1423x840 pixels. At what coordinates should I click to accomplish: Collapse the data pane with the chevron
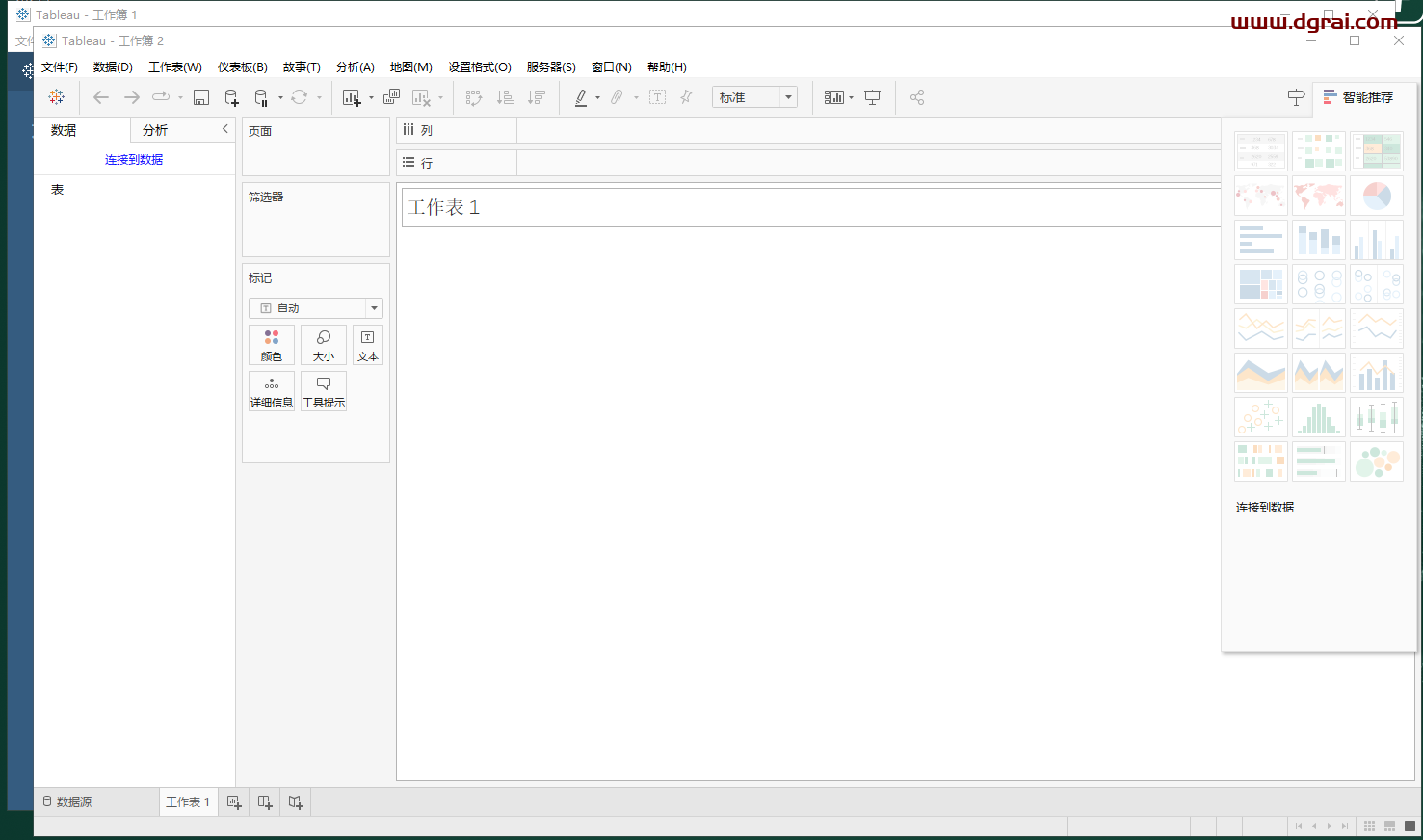pos(225,129)
